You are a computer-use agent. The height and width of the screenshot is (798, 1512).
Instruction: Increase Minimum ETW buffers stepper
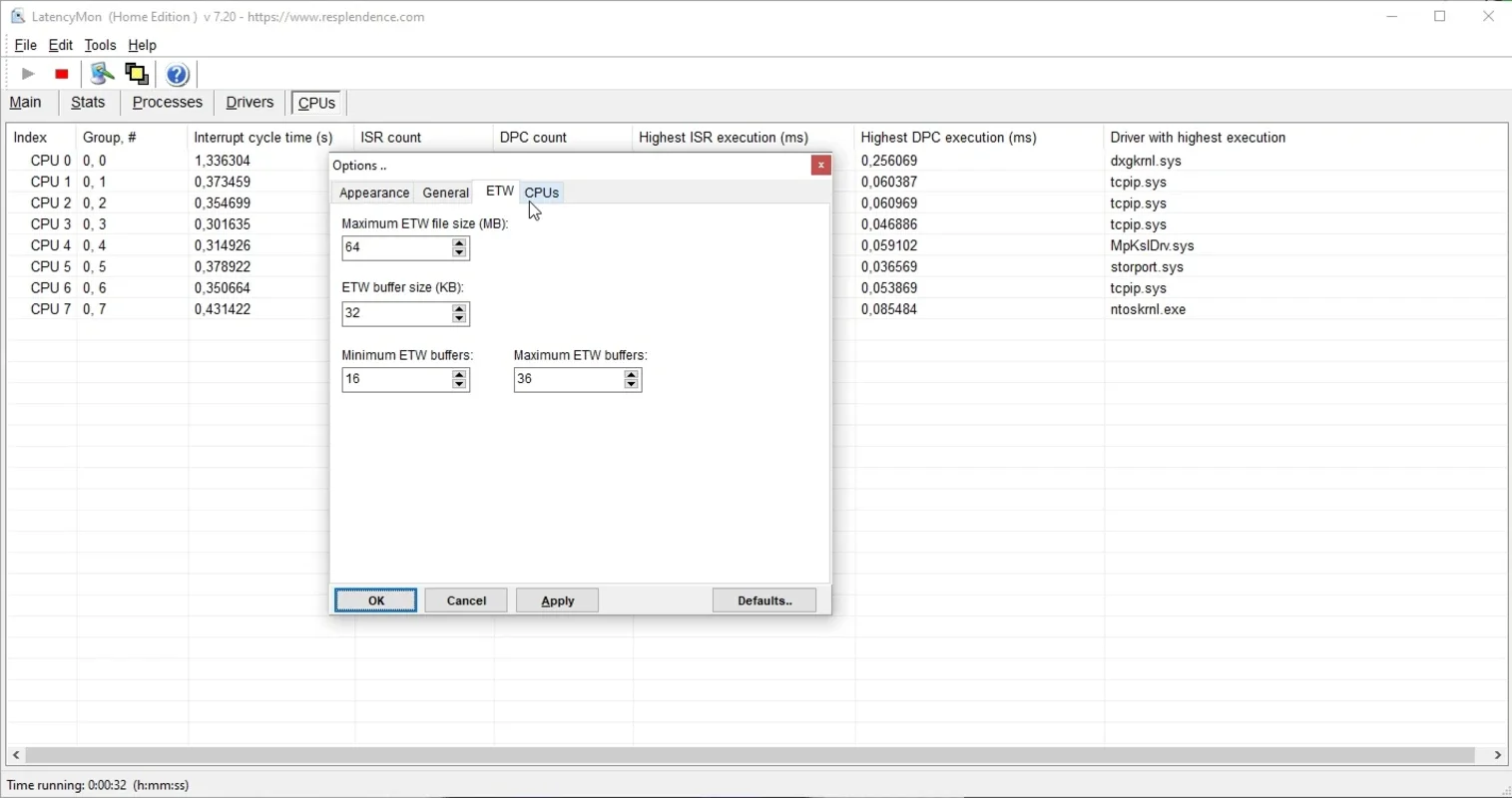(x=459, y=374)
